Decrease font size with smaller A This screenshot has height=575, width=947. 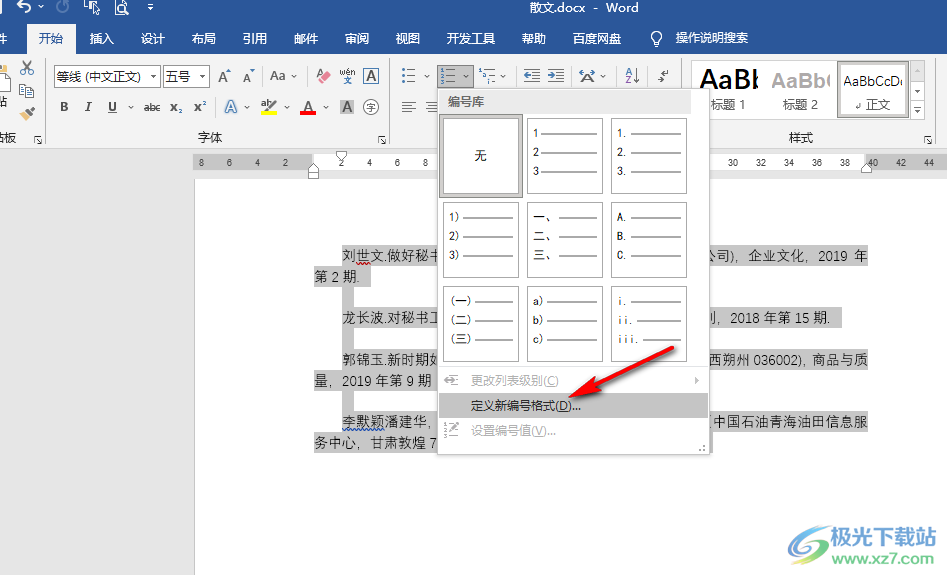click(x=248, y=76)
